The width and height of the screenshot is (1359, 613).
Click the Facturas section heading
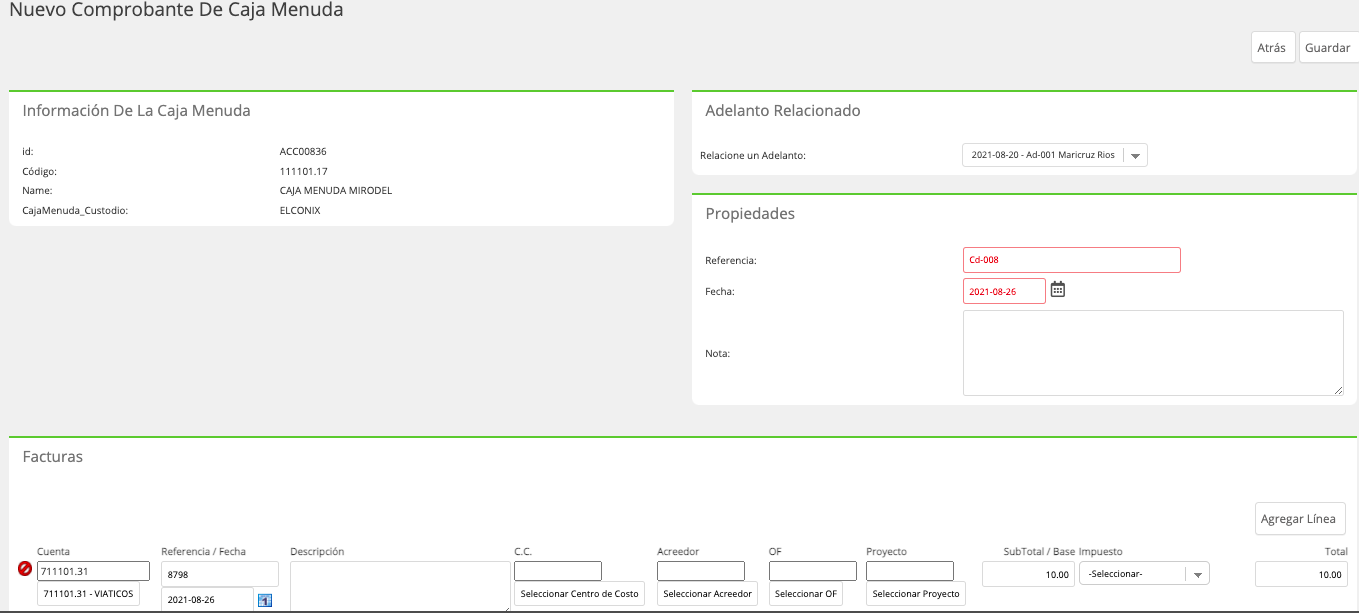point(53,457)
